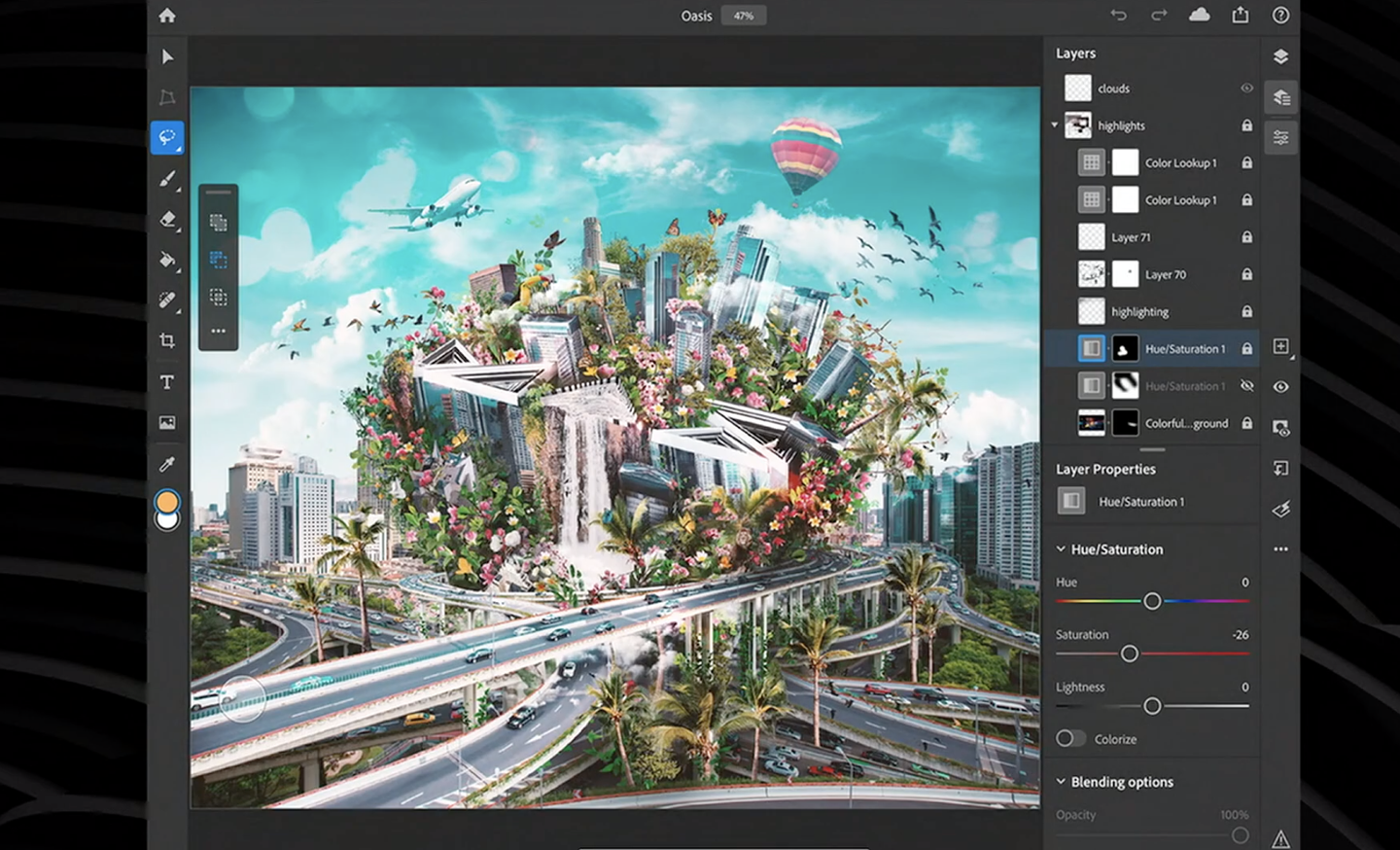Collapse the highlights layer group
This screenshot has width=1400, height=850.
(1054, 125)
